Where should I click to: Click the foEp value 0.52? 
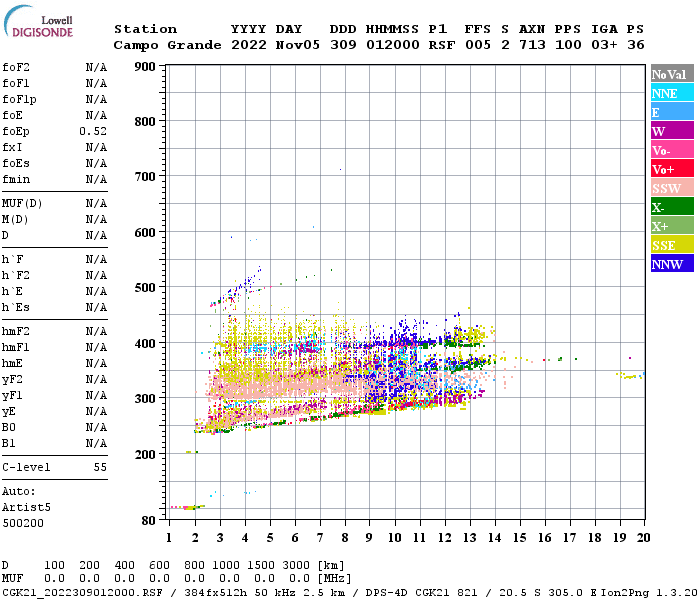93,132
